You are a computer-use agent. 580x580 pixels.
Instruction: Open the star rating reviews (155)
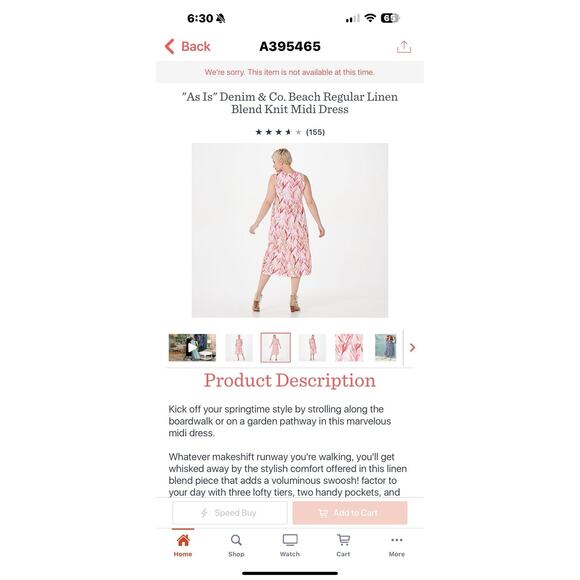click(290, 132)
